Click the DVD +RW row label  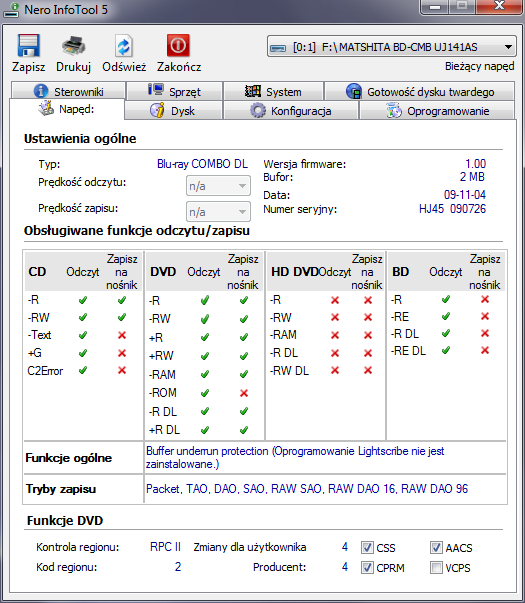pos(161,356)
